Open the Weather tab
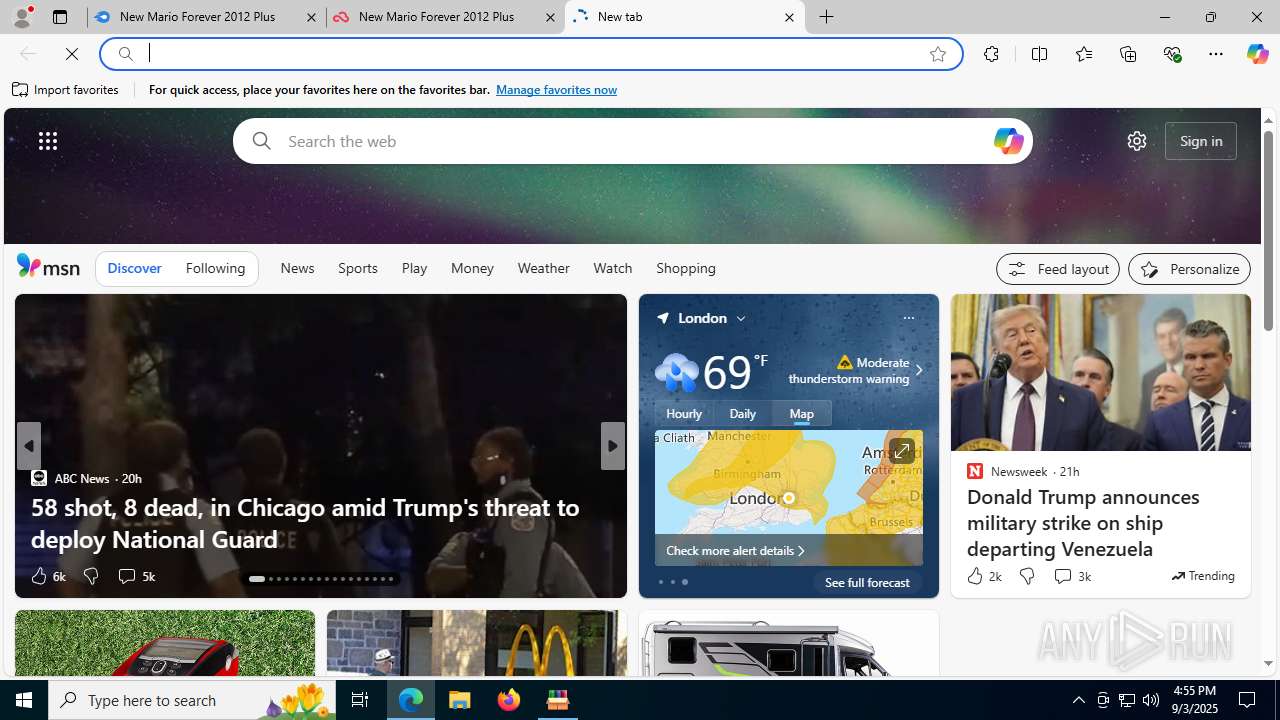 point(543,268)
